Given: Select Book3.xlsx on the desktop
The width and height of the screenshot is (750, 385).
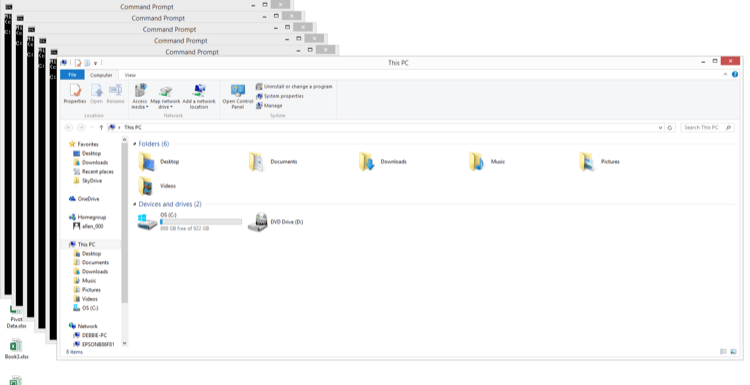Looking at the screenshot, I should coord(17,349).
